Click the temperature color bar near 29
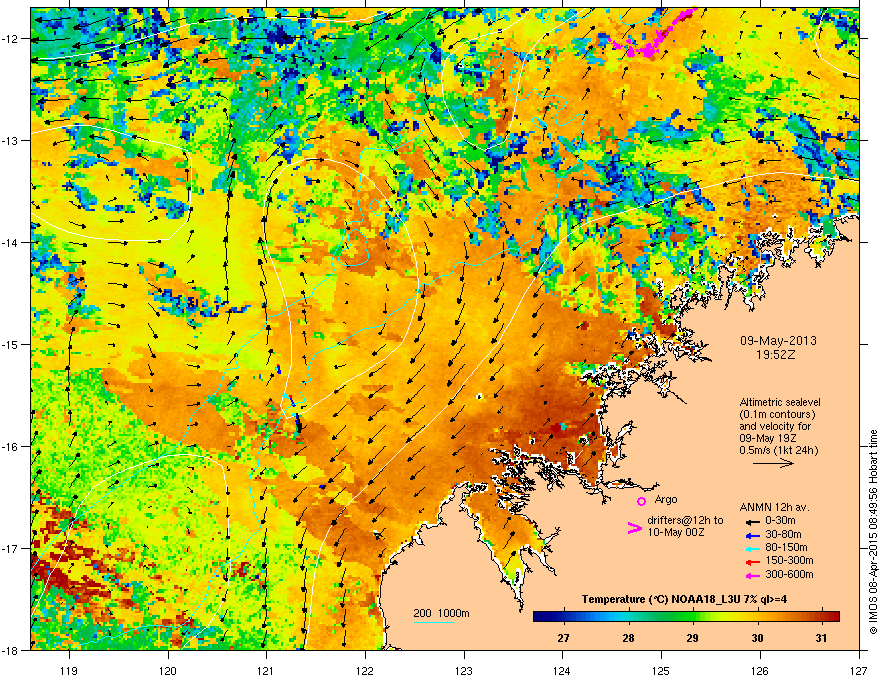880x680 pixels. 693,616
